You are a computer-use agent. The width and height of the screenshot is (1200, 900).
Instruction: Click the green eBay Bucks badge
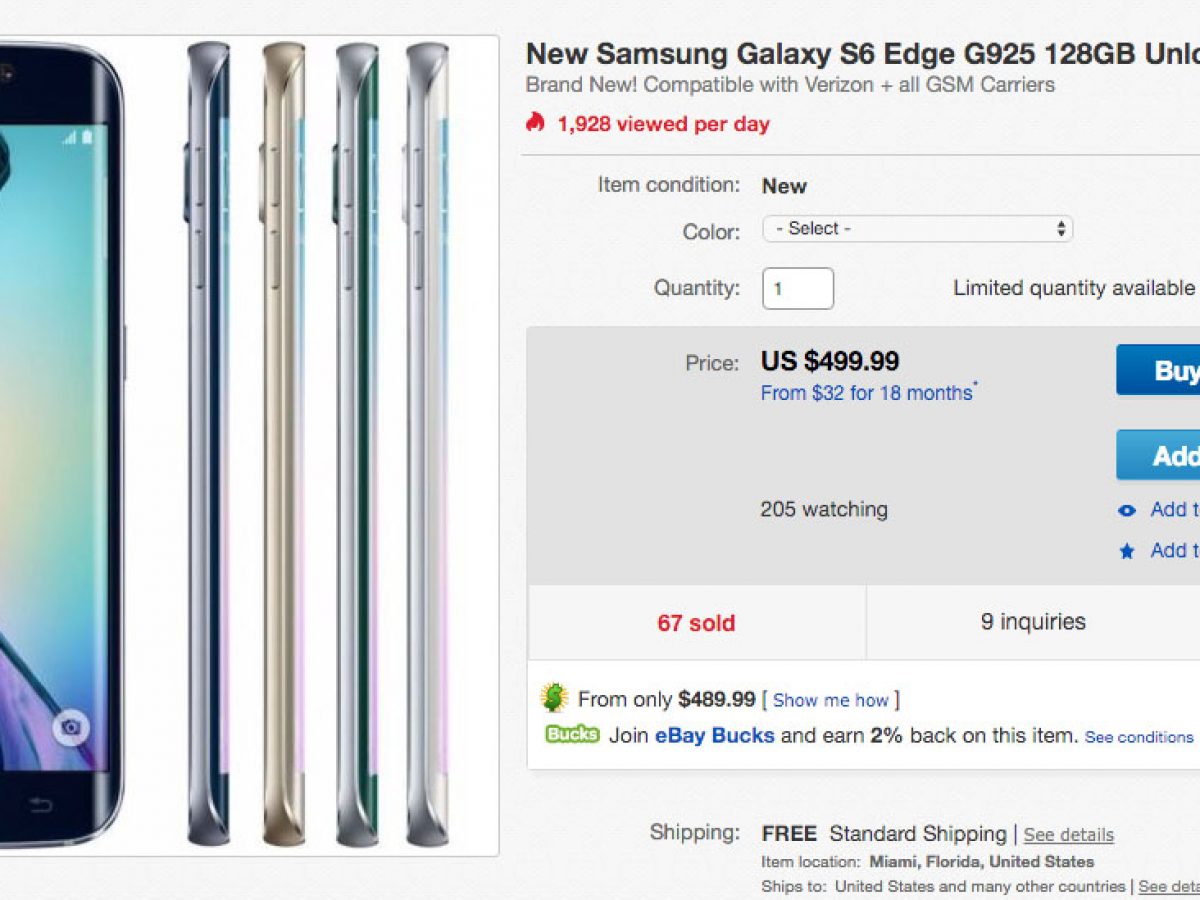572,735
